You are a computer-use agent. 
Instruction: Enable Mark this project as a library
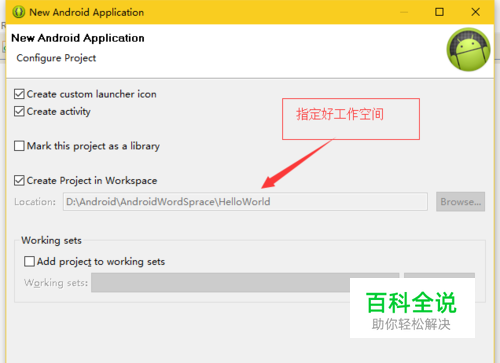pyautogui.click(x=19, y=146)
